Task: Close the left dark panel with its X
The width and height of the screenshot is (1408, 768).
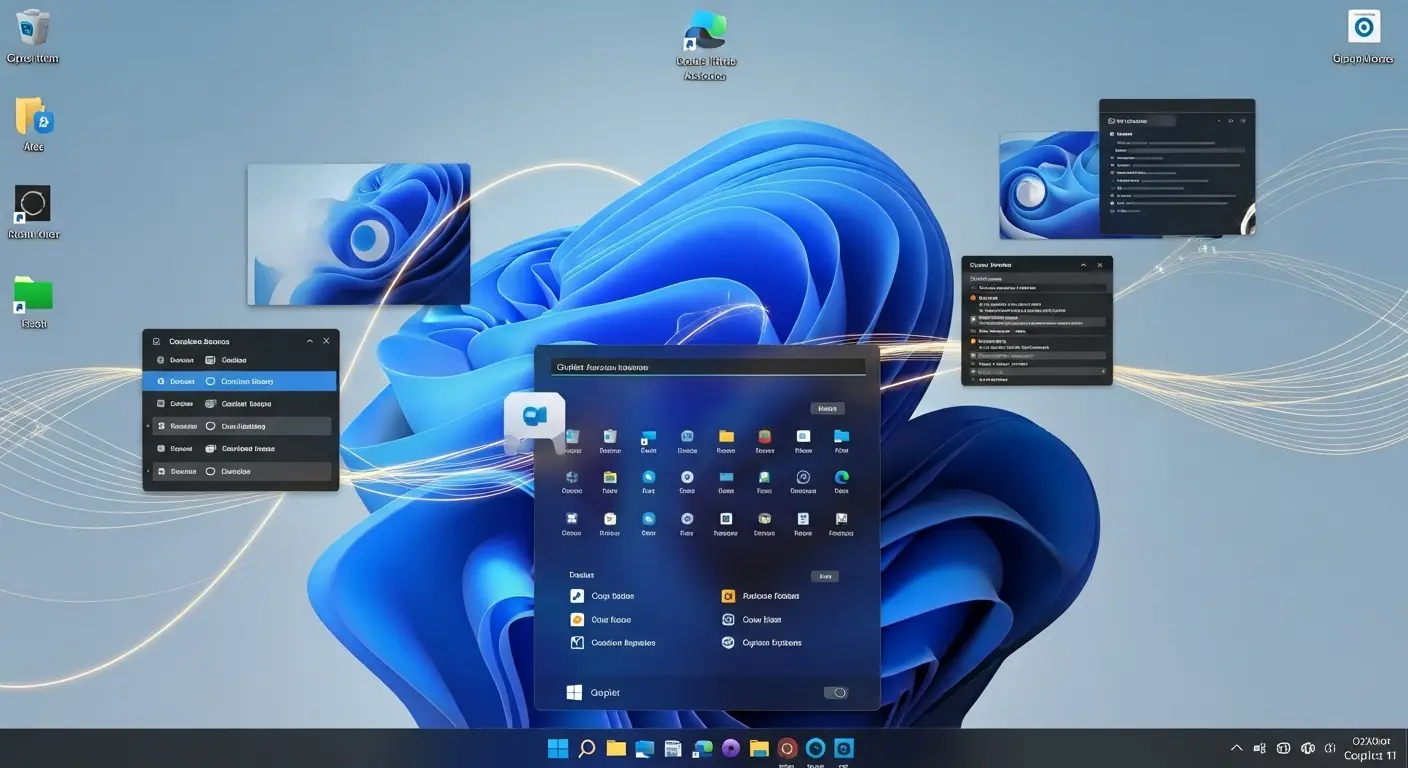Action: [x=327, y=341]
